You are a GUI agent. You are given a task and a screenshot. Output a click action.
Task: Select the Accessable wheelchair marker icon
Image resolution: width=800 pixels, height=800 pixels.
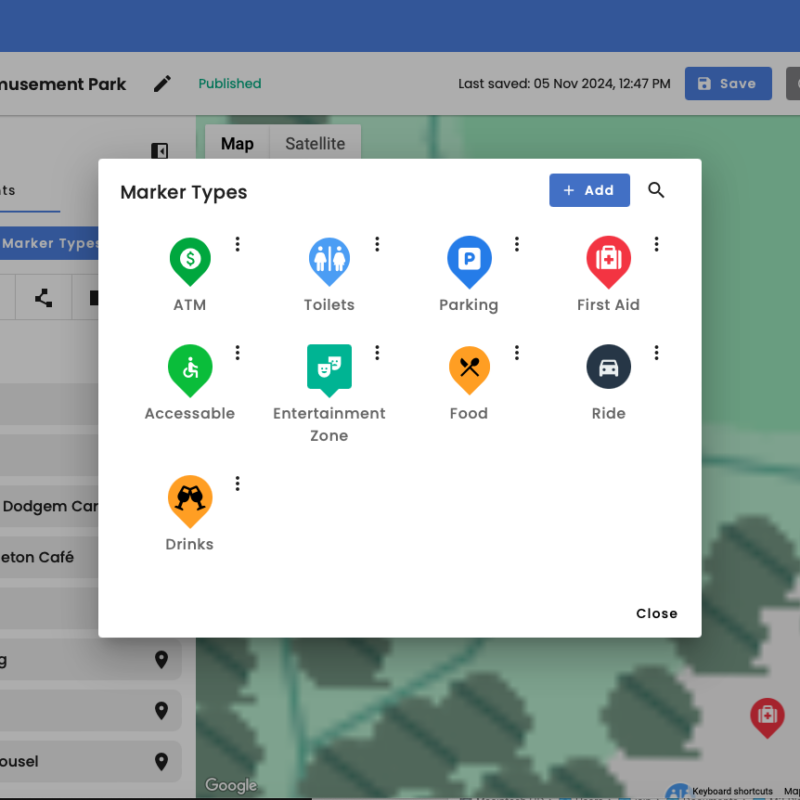coord(189,368)
